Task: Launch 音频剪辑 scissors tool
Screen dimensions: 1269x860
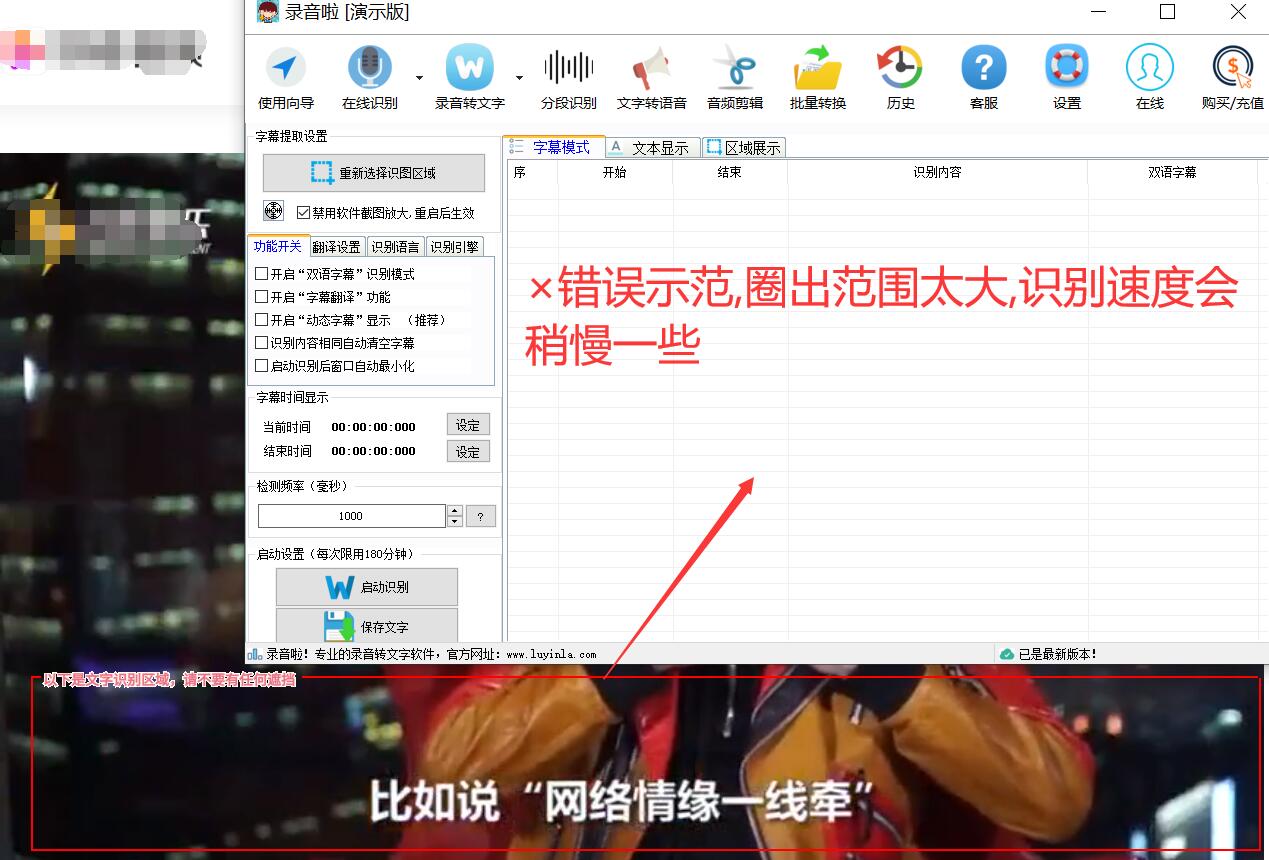Action: coord(735,69)
